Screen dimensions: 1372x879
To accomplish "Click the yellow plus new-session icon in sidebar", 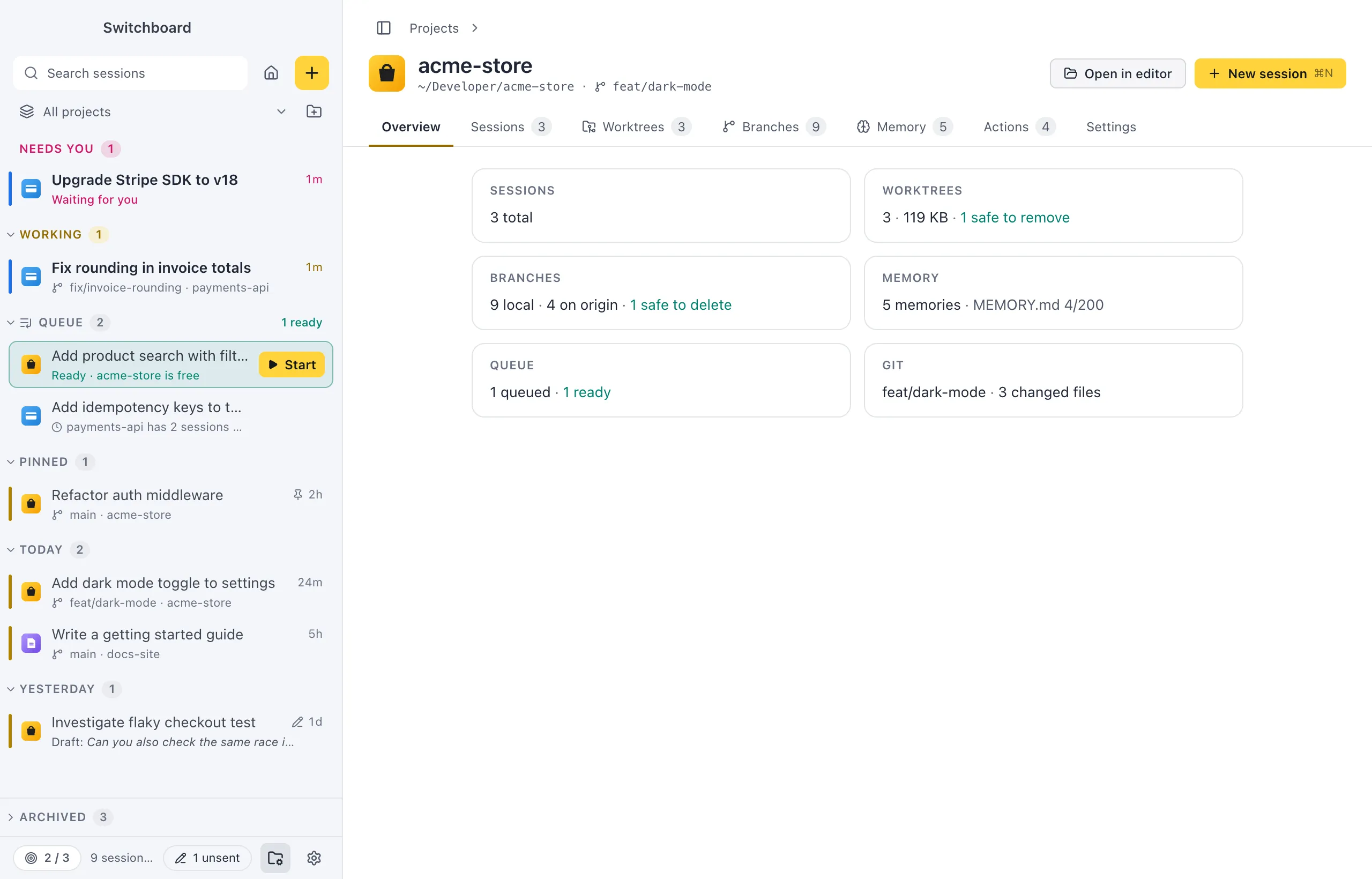I will 311,73.
